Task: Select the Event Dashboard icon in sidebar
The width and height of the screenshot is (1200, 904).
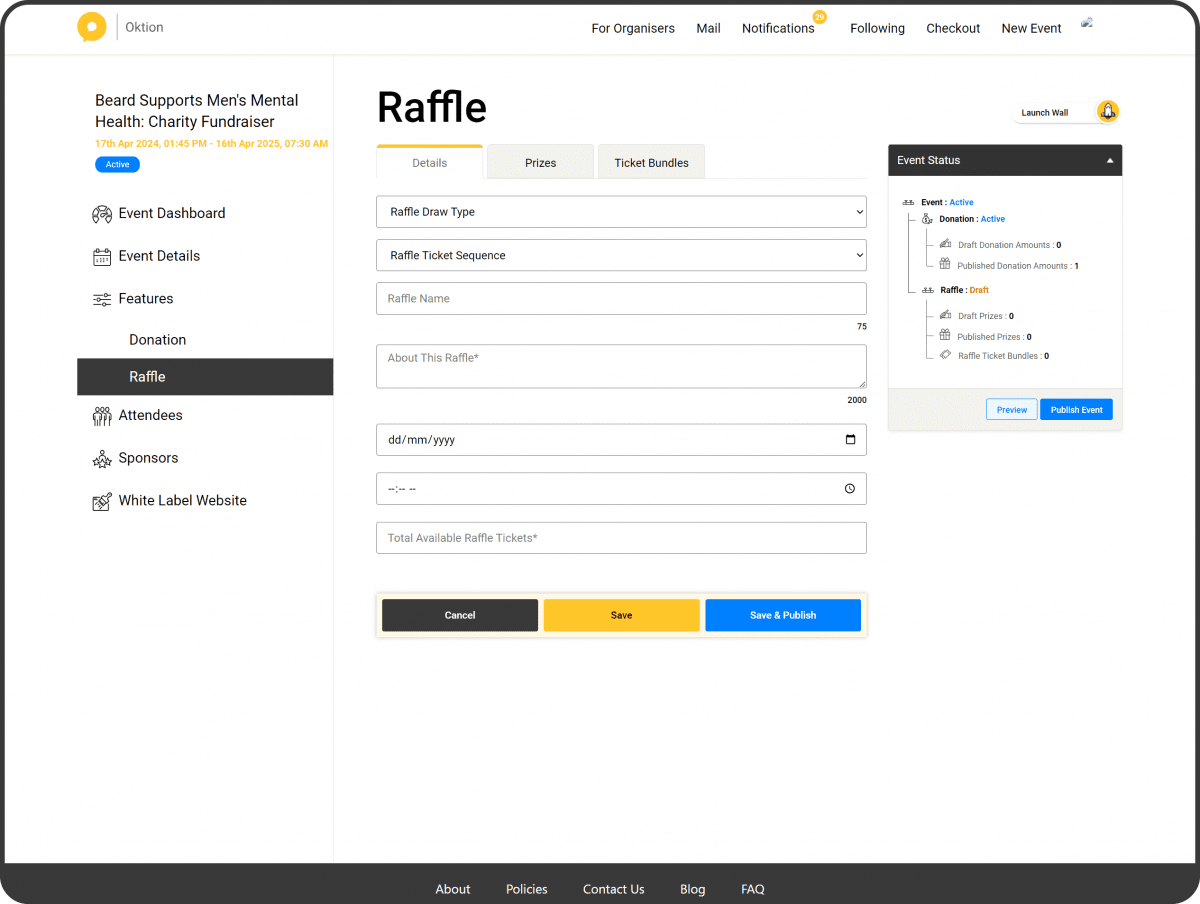Action: (101, 213)
